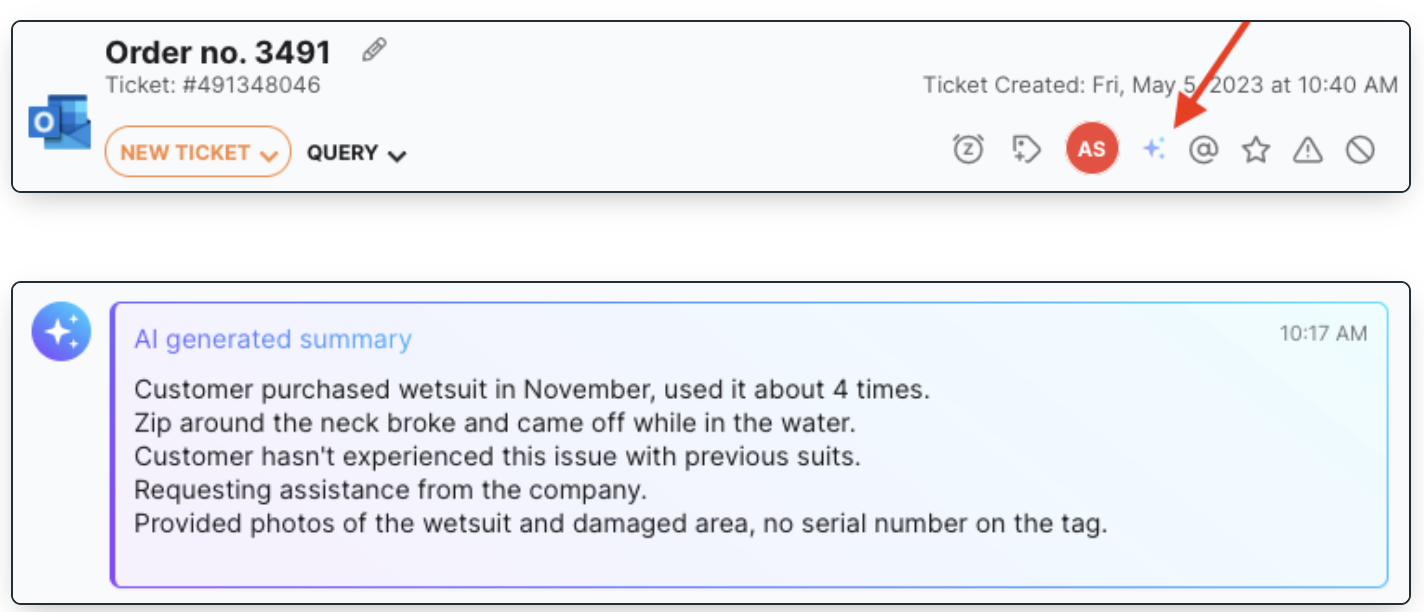
Task: Click the Ticket #491348046 number
Action: tap(213, 85)
